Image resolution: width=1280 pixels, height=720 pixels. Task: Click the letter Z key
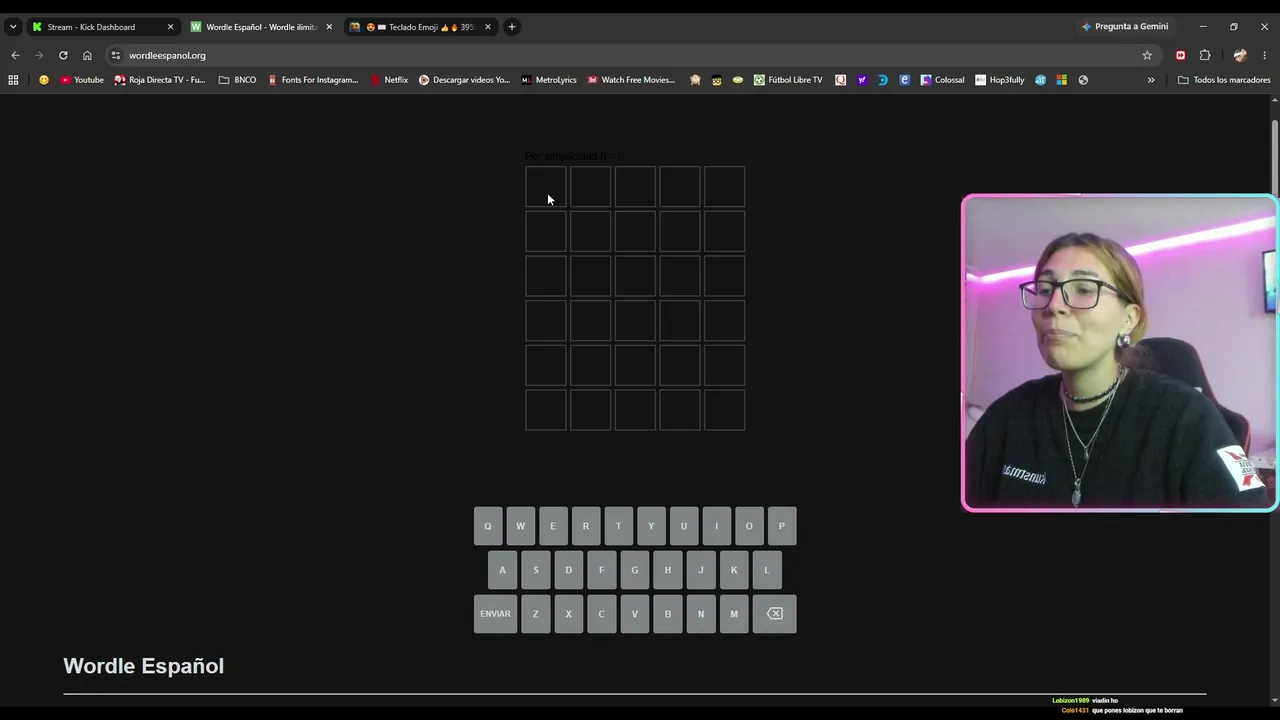point(535,614)
